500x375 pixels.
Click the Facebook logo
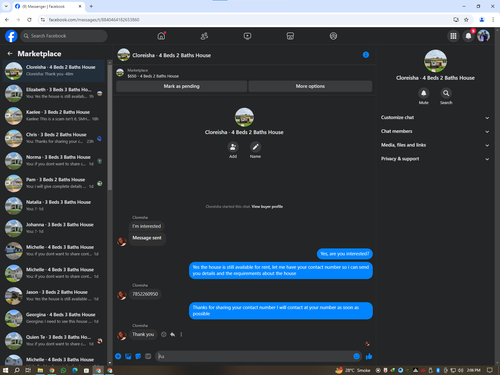pos(11,36)
